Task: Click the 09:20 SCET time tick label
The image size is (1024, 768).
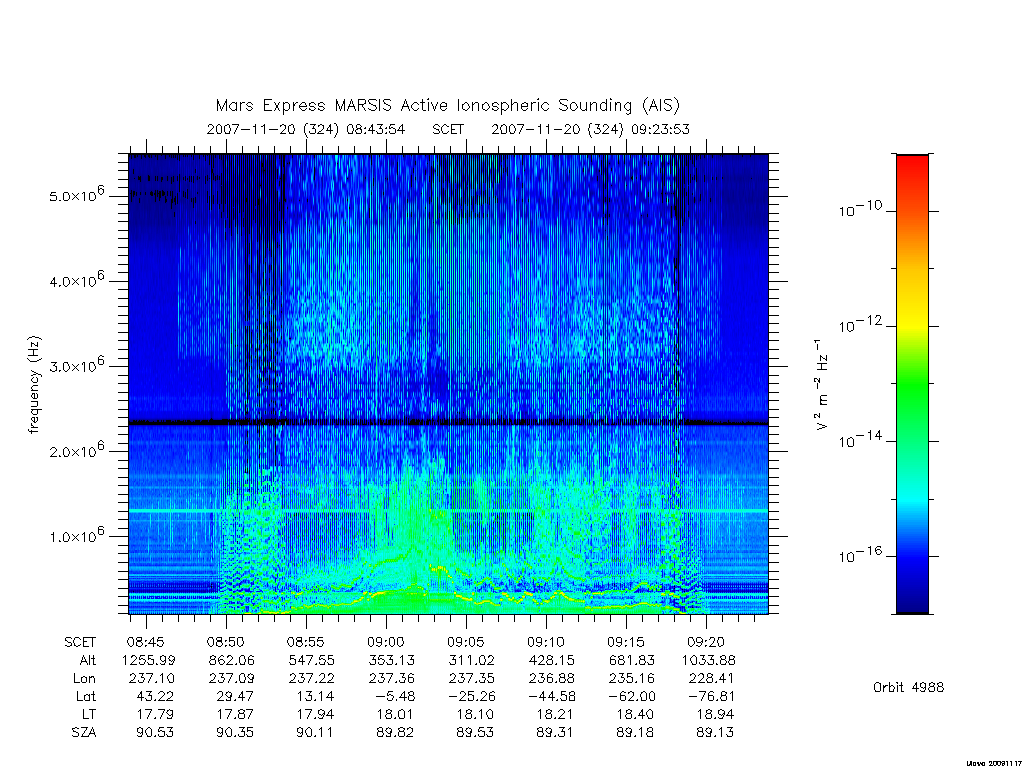Action: click(x=706, y=642)
